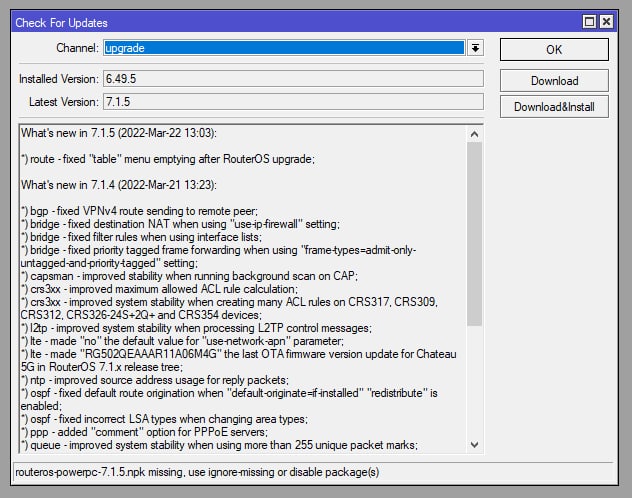This screenshot has height=498, width=632.
Task: Click the bridge fixed destination NAT line
Action: coord(180,224)
